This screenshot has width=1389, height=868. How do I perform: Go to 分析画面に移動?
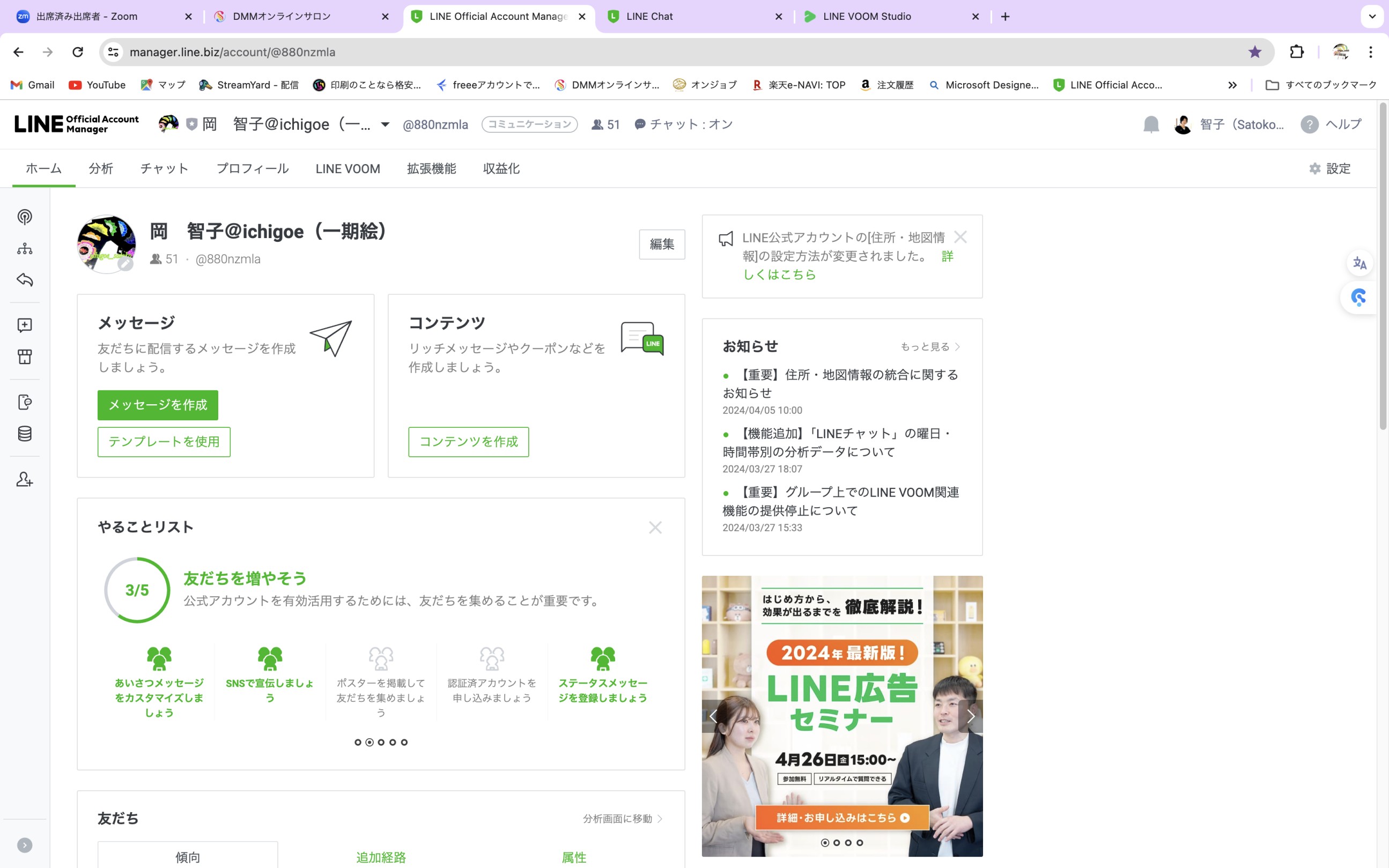[x=623, y=819]
